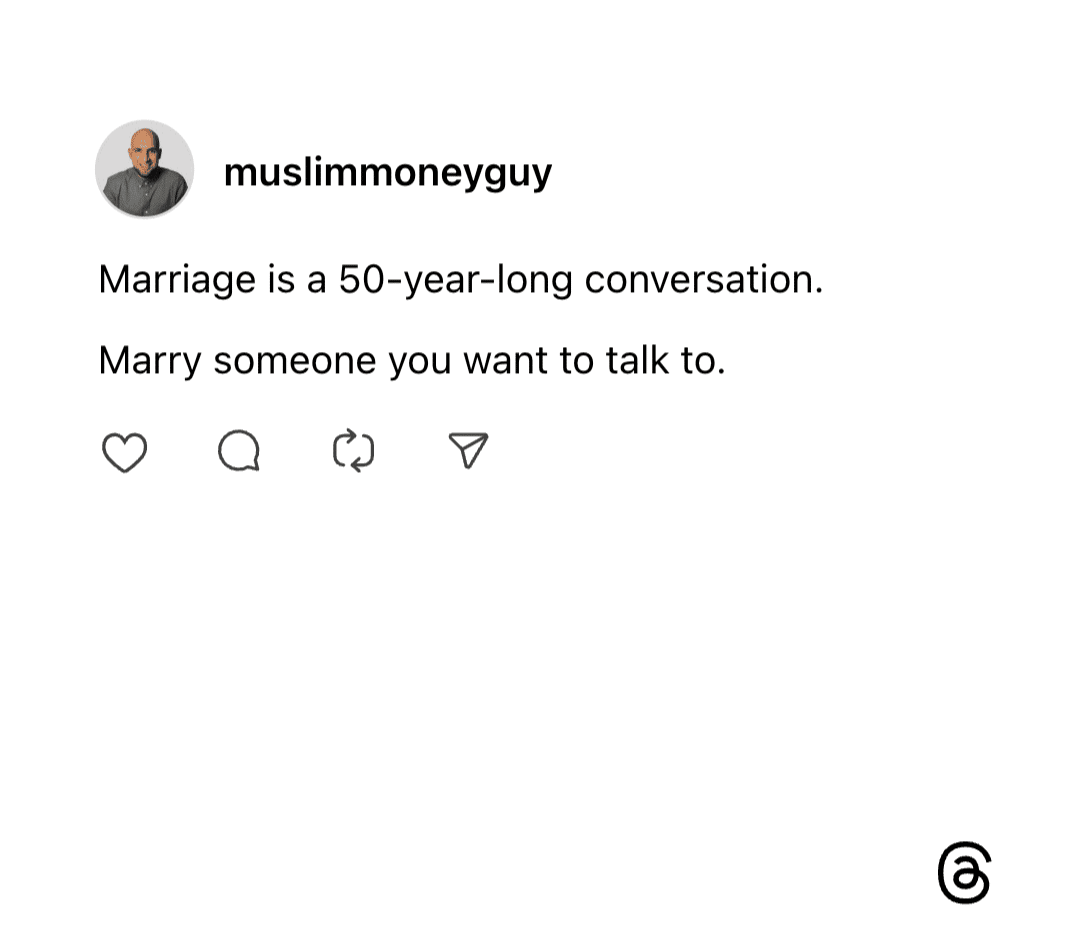Visit the muslimmoneyguy username link
The width and height of the screenshot is (1080, 930).
point(388,173)
